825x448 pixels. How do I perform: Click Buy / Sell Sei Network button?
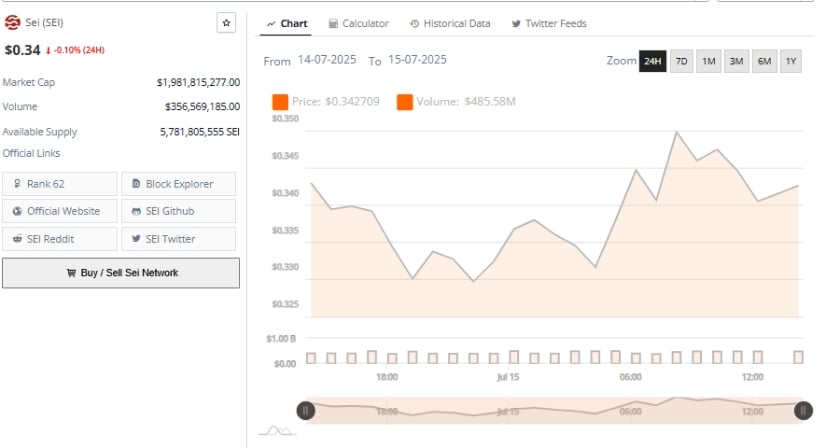coord(120,273)
